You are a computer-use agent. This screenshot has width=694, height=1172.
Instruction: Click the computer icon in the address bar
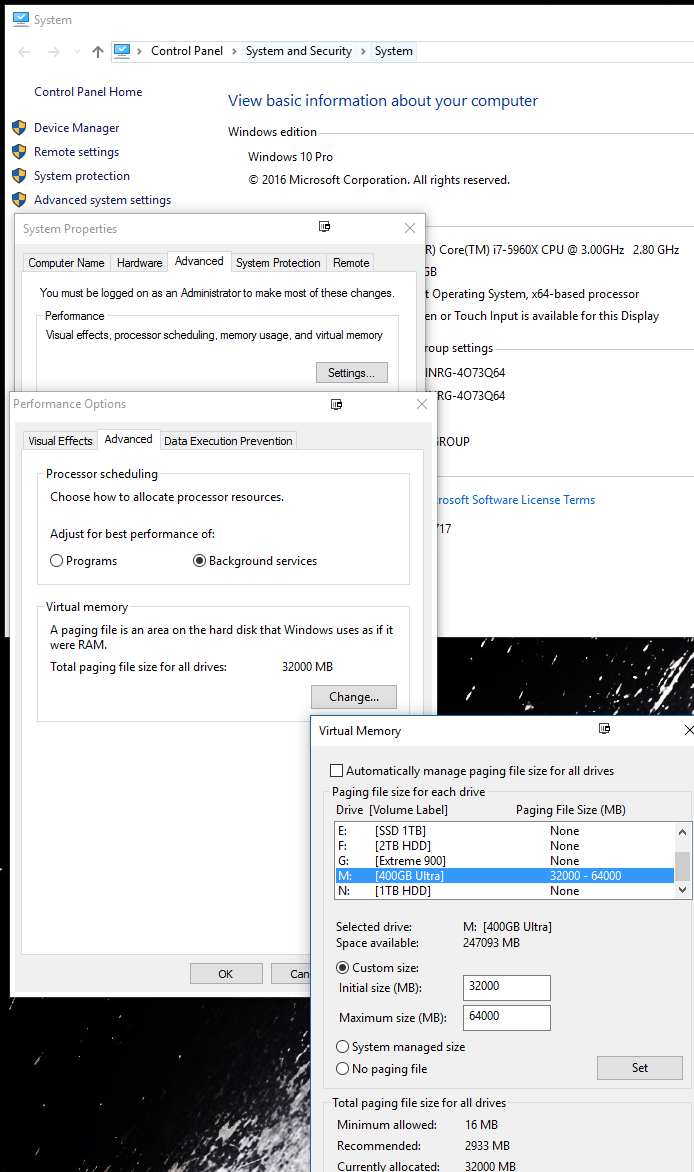(122, 51)
